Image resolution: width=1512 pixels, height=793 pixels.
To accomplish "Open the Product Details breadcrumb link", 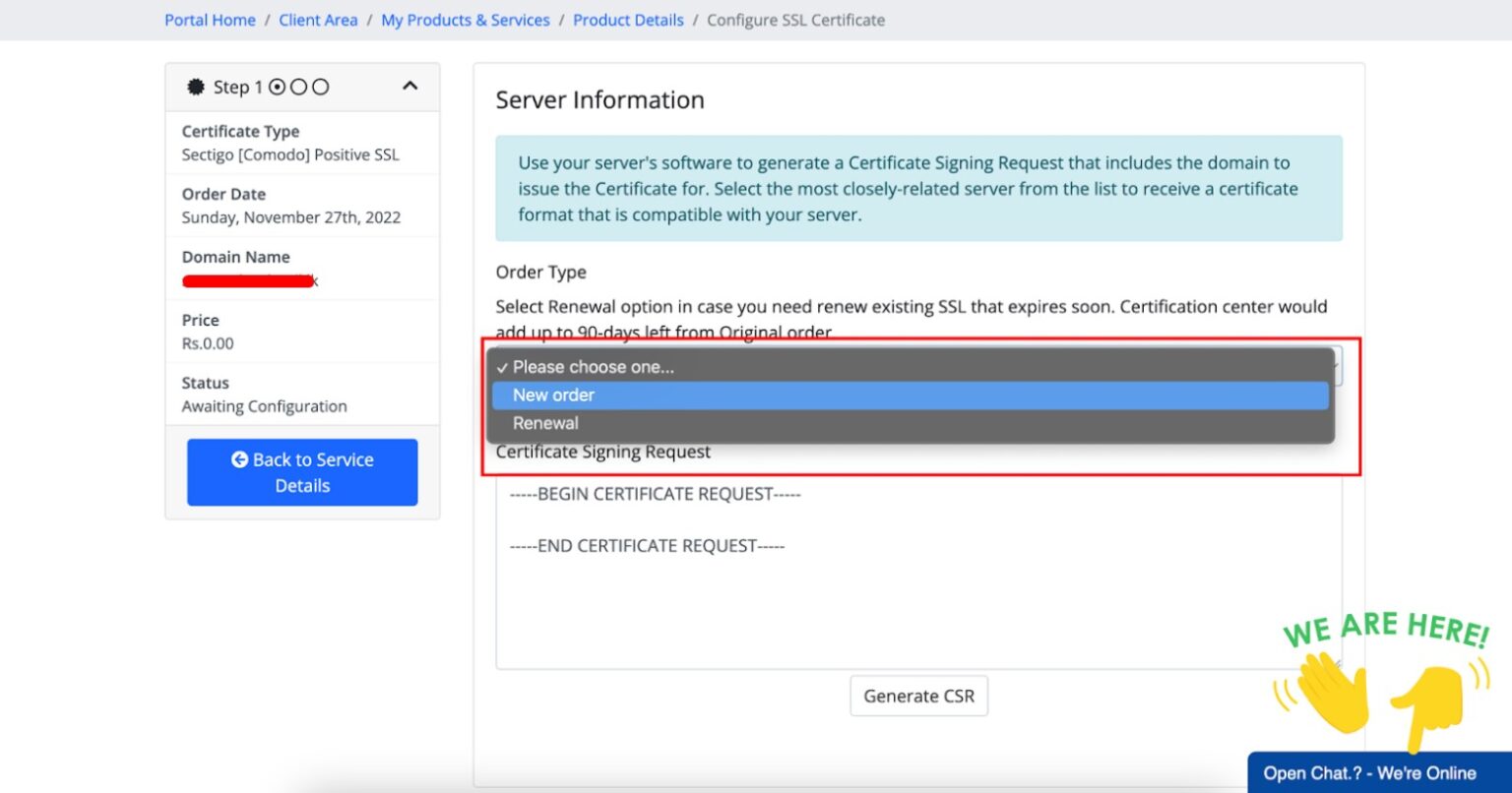I will [x=628, y=20].
